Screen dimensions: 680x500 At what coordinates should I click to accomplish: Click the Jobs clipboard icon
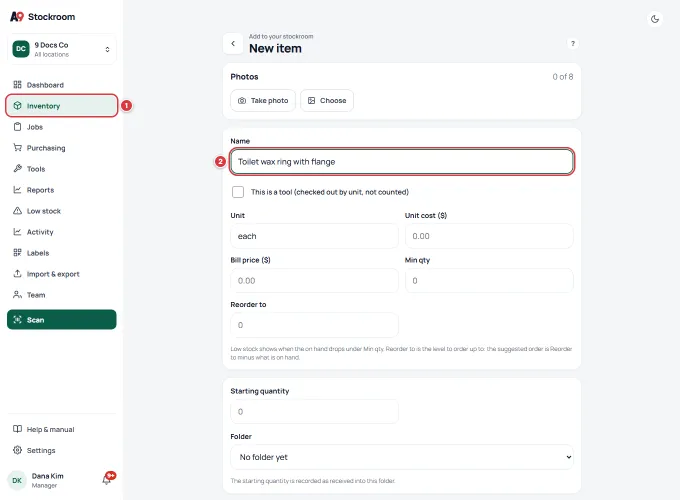(x=17, y=127)
